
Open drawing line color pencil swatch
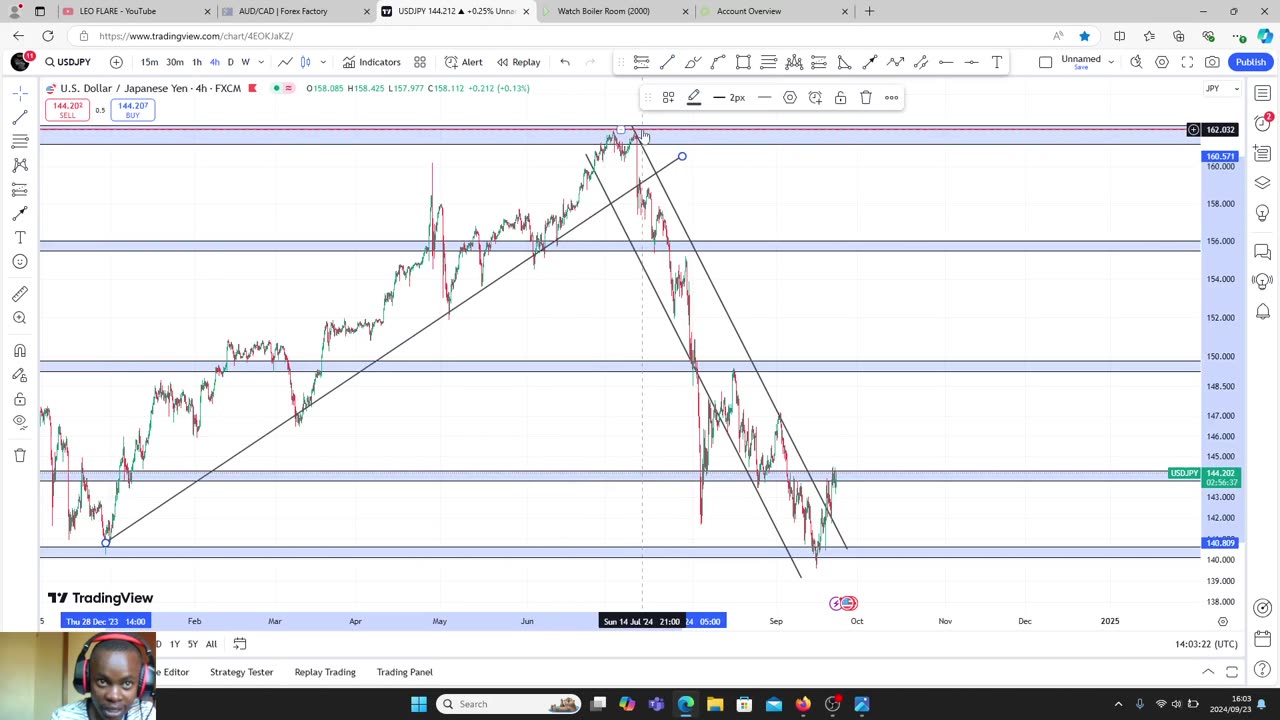click(693, 98)
